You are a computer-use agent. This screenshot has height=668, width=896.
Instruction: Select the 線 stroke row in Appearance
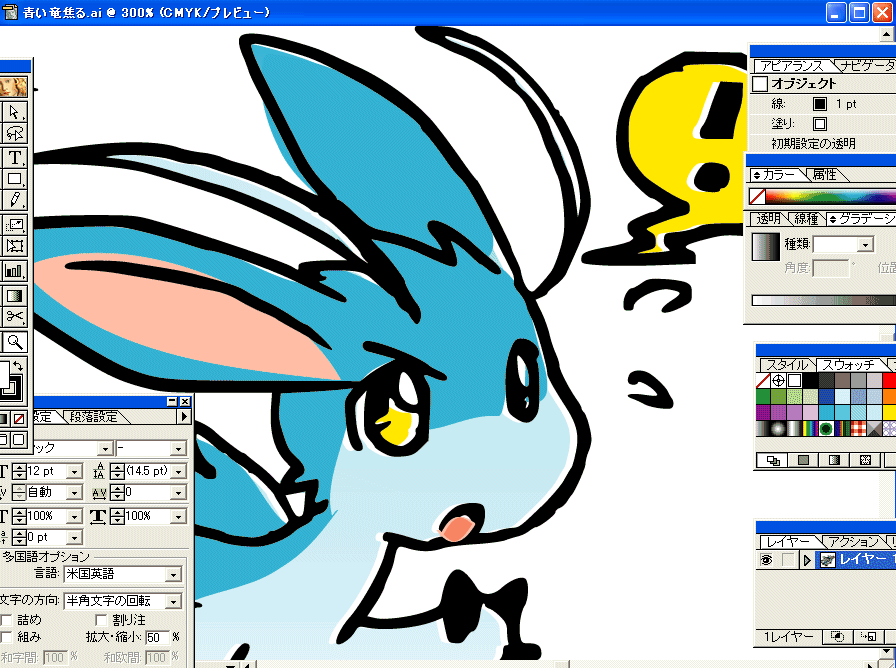[x=822, y=104]
